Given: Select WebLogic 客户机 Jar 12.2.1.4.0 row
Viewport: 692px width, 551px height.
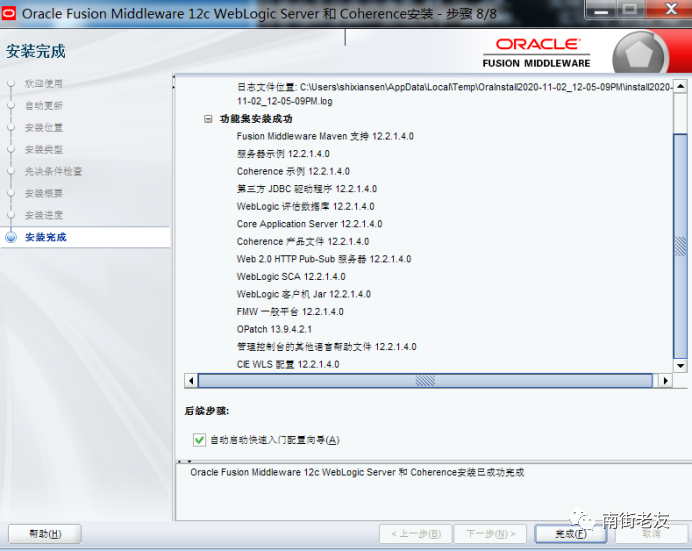Looking at the screenshot, I should (x=304, y=294).
